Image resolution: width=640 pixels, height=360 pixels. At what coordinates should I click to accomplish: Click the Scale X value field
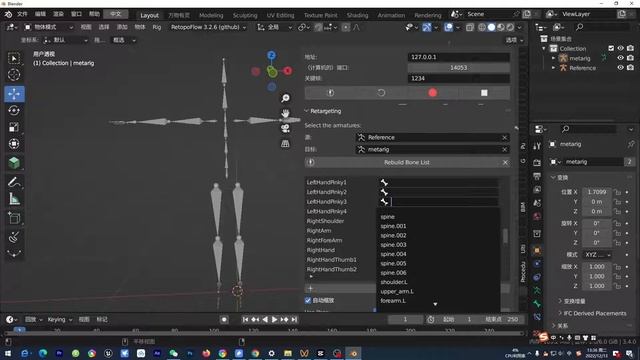(x=596, y=267)
